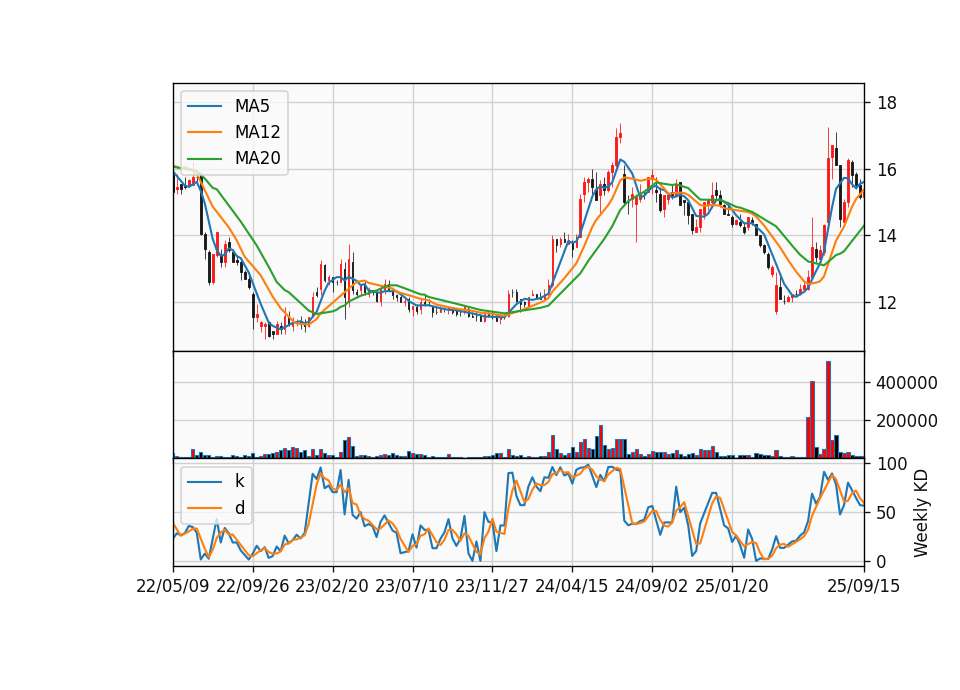Viewport: 960px width, 690px height.
Task: Click the volume axis value 400000
Action: (x=907, y=383)
